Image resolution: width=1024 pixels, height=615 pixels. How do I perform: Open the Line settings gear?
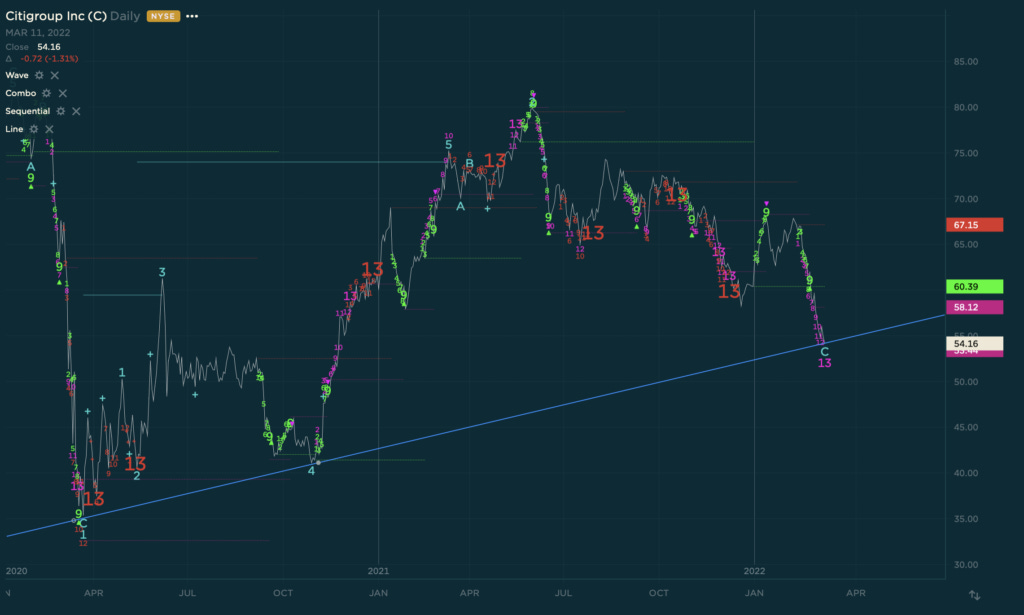coord(34,129)
